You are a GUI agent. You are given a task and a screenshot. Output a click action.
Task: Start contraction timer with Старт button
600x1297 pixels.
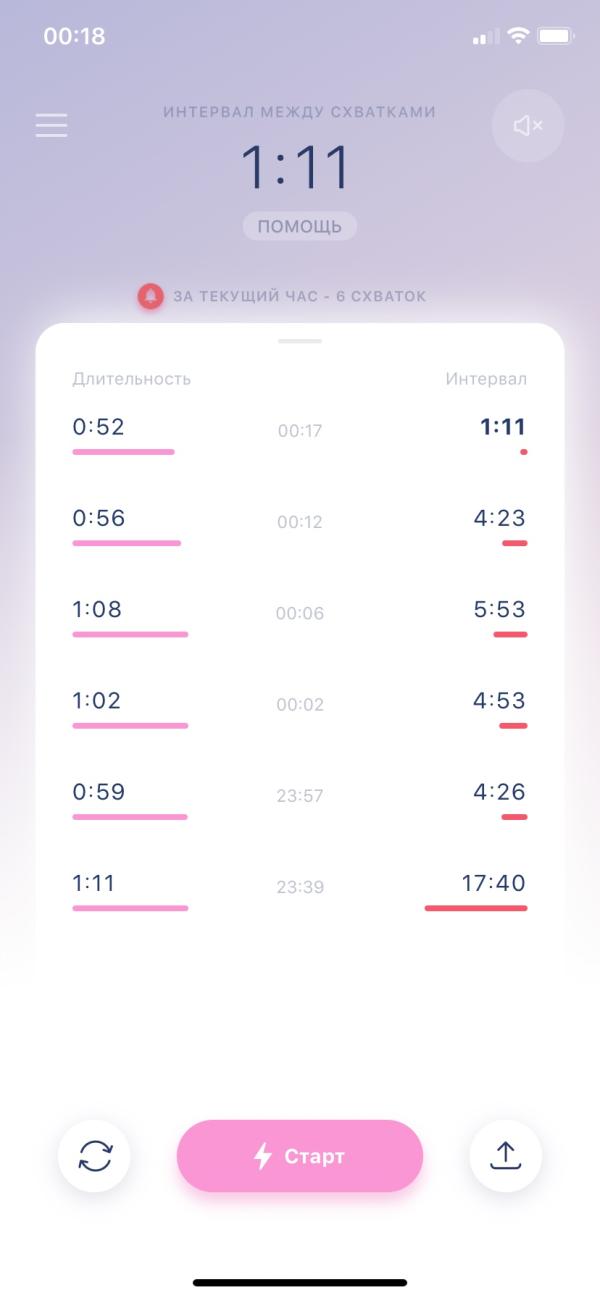tap(300, 1156)
